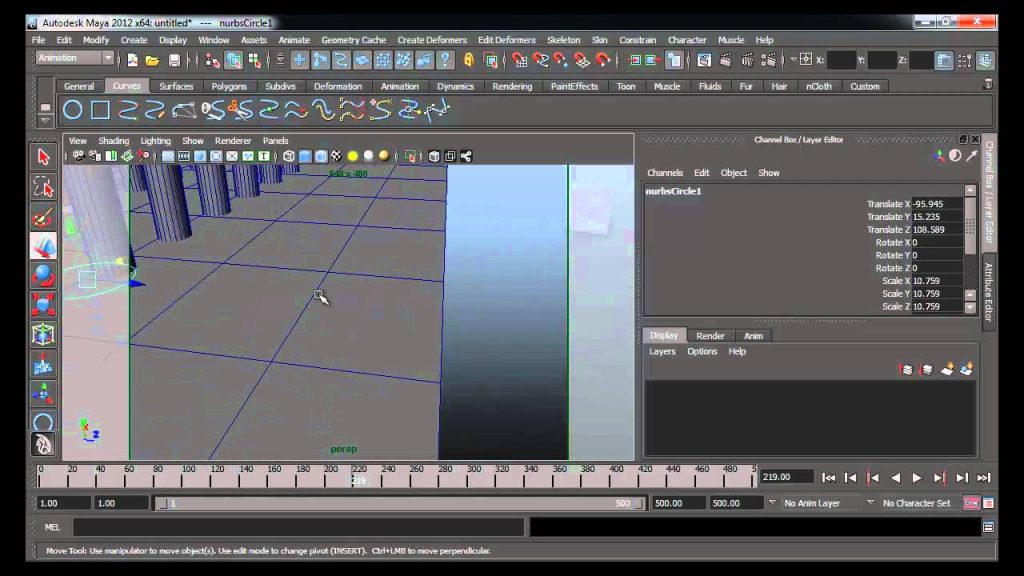Activate the Rotate tool
The width and height of the screenshot is (1024, 576).
[x=43, y=276]
